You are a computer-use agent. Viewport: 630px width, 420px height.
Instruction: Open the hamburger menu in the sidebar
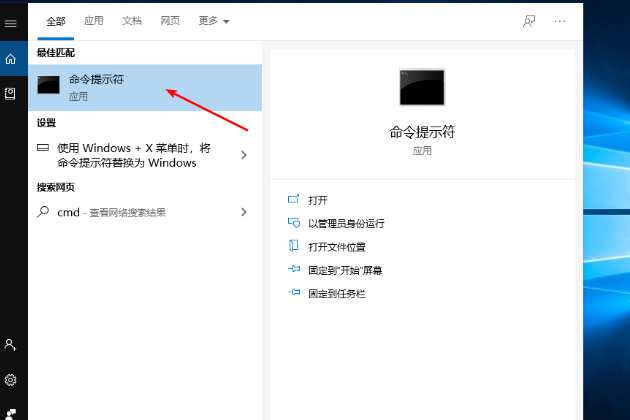point(10,24)
